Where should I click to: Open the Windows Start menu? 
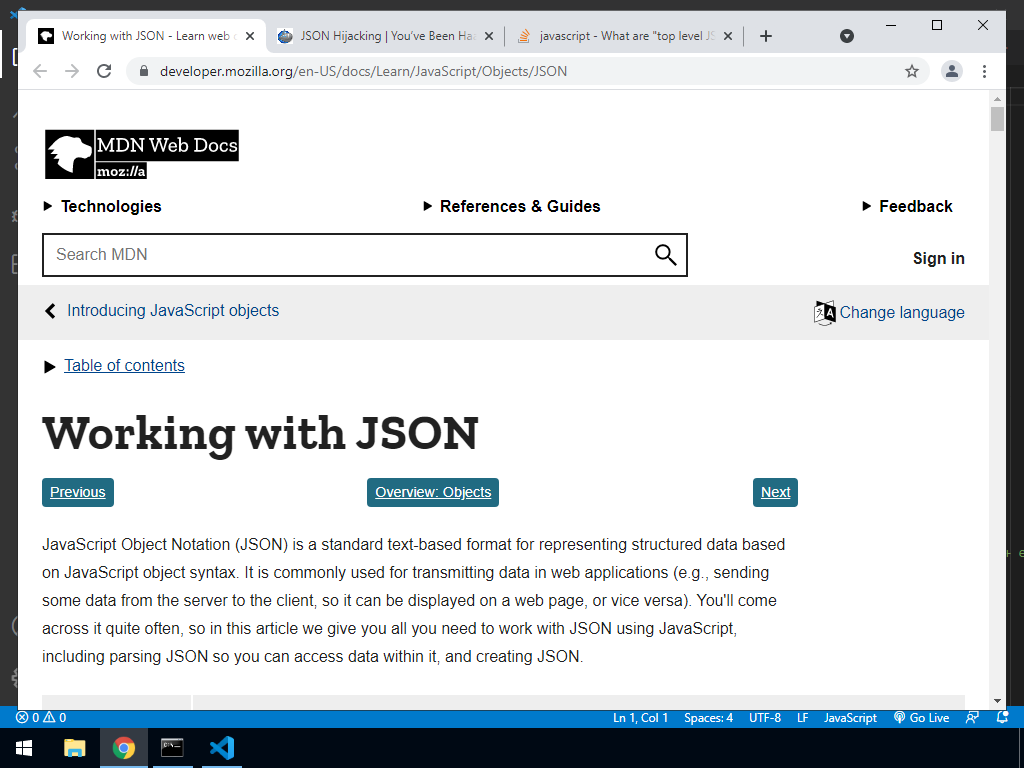24,748
